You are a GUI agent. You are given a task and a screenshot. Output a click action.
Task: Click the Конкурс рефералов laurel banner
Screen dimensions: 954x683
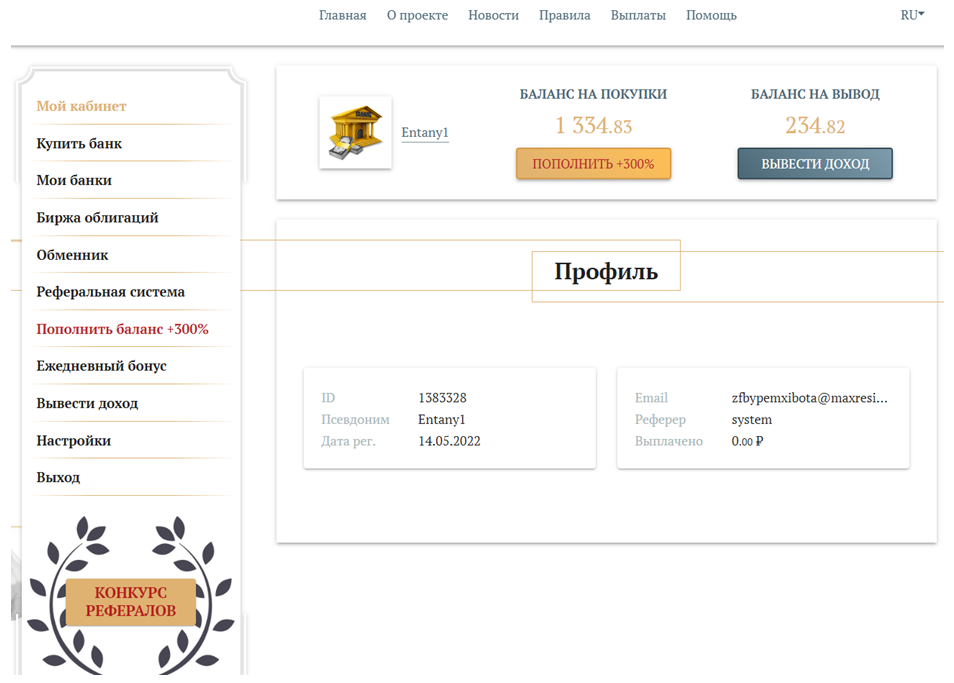[x=130, y=601]
